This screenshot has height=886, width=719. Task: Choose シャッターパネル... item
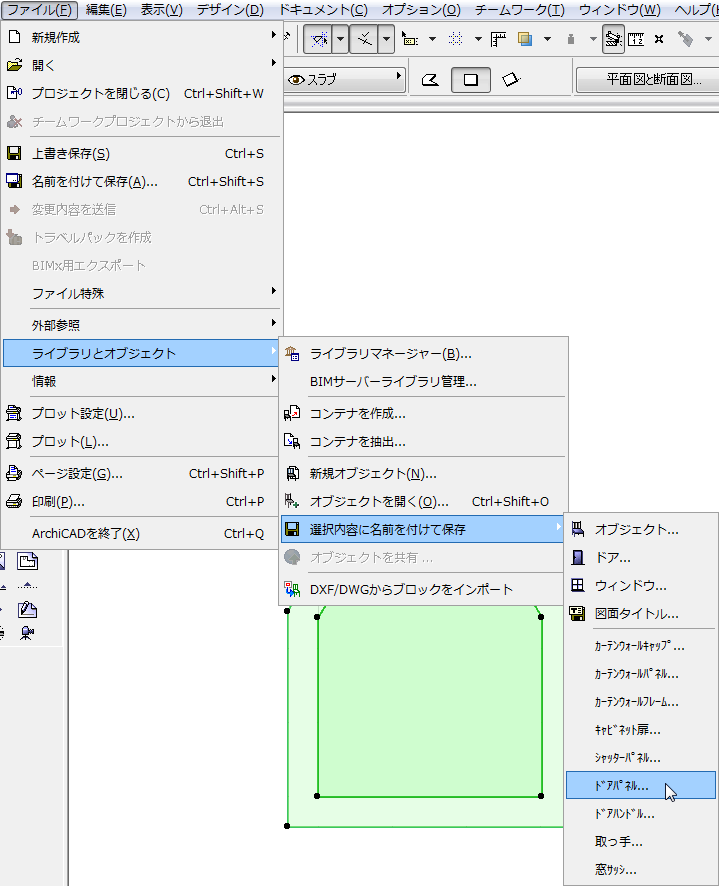pyautogui.click(x=641, y=758)
